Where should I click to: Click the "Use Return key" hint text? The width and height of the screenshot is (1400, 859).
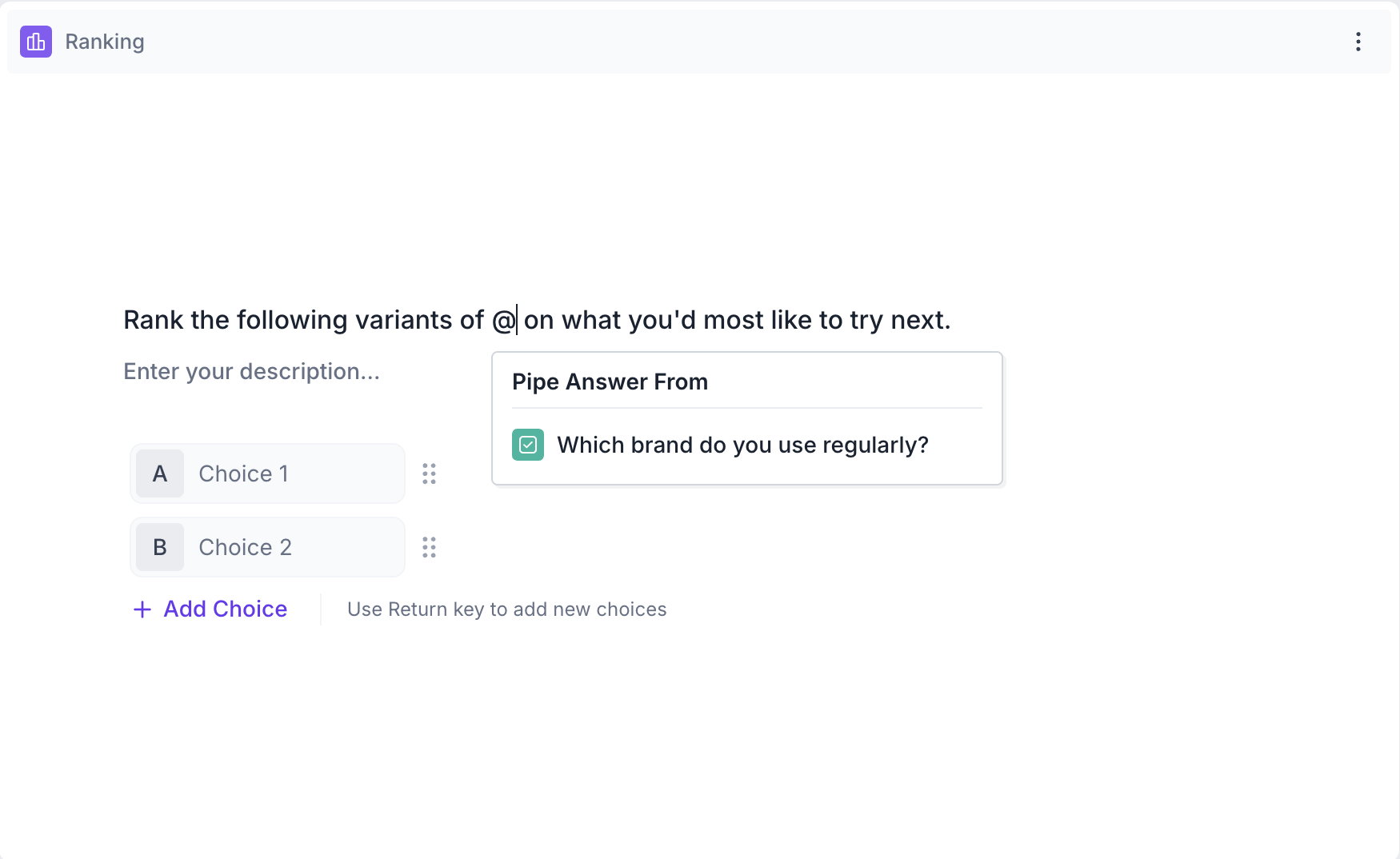click(506, 609)
